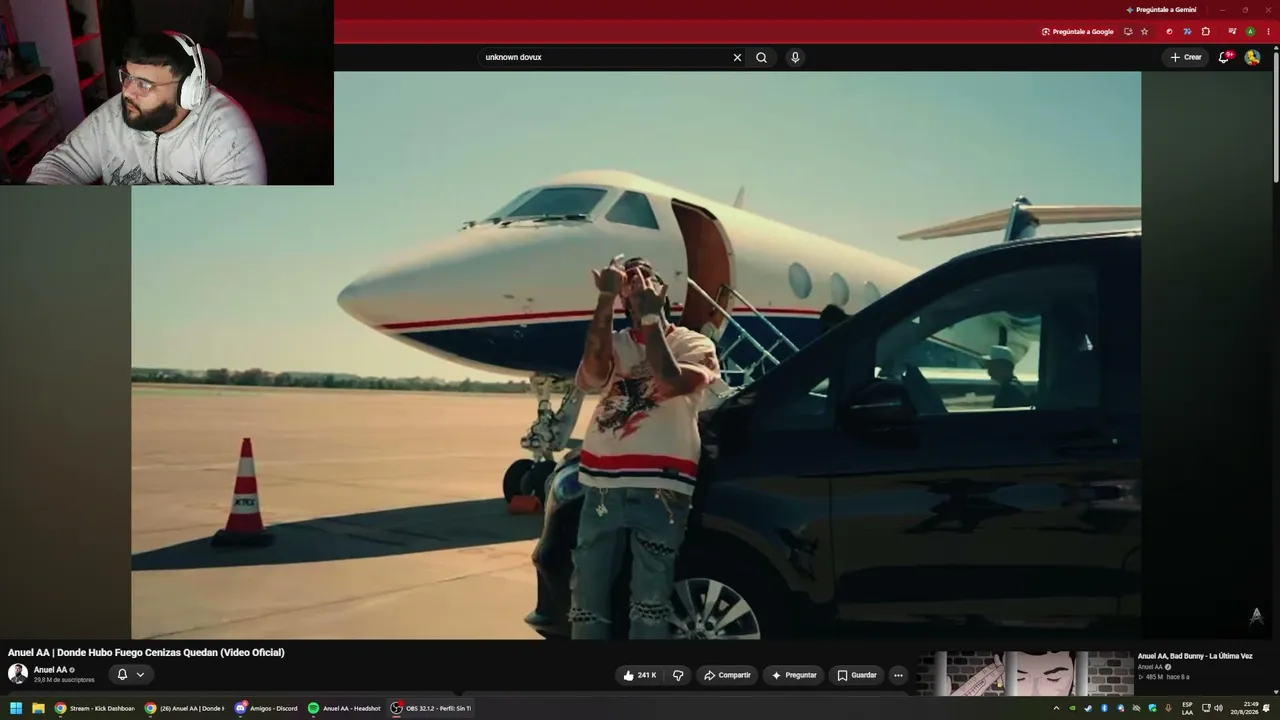This screenshot has width=1280, height=720.
Task: Click the video player to pause playback
Action: click(636, 355)
